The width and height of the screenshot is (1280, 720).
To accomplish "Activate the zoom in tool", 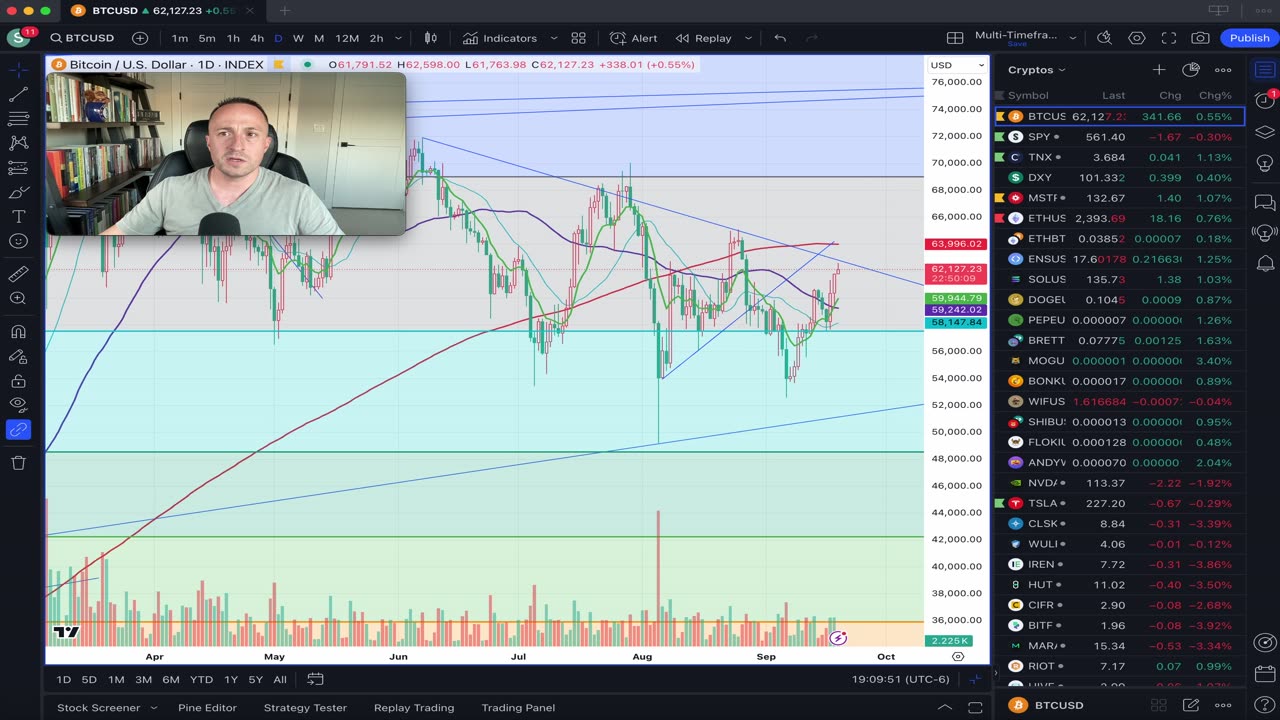I will coord(18,299).
